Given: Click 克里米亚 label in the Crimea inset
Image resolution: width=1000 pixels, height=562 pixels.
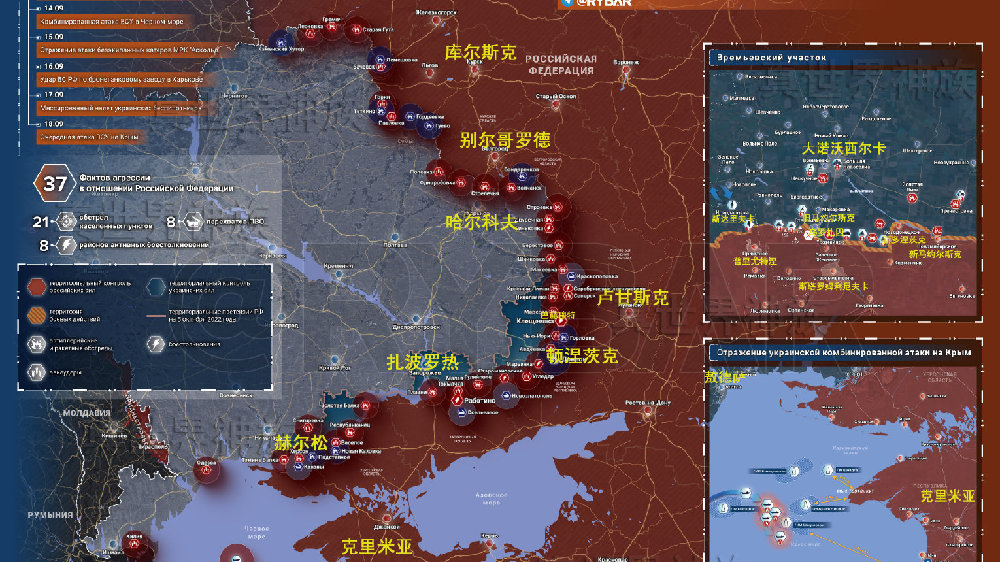Looking at the screenshot, I should coord(947,496).
